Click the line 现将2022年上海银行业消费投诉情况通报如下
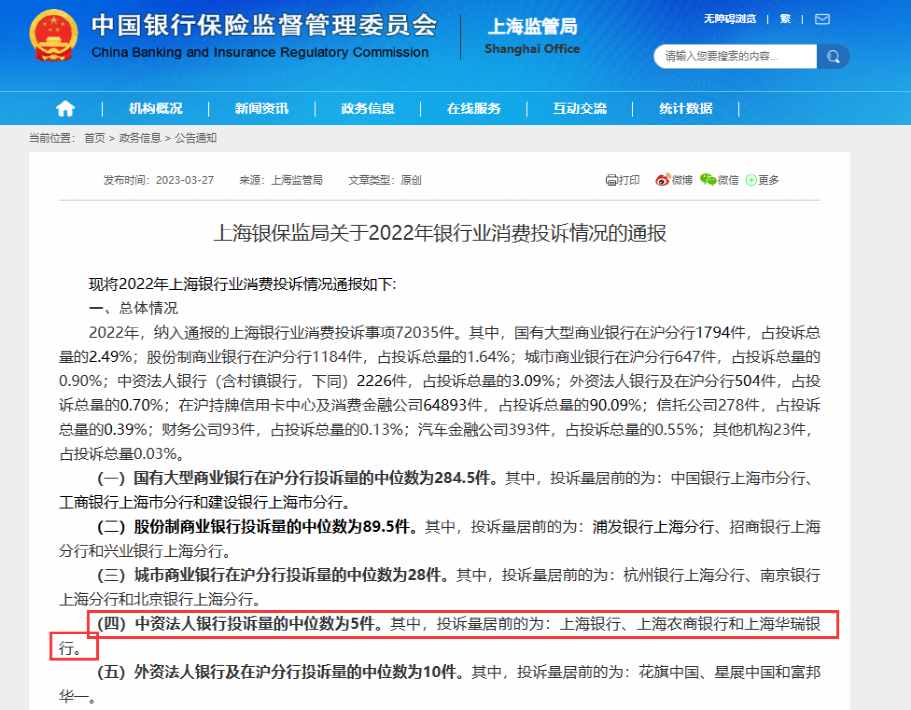Image resolution: width=911 pixels, height=710 pixels. pyautogui.click(x=242, y=284)
